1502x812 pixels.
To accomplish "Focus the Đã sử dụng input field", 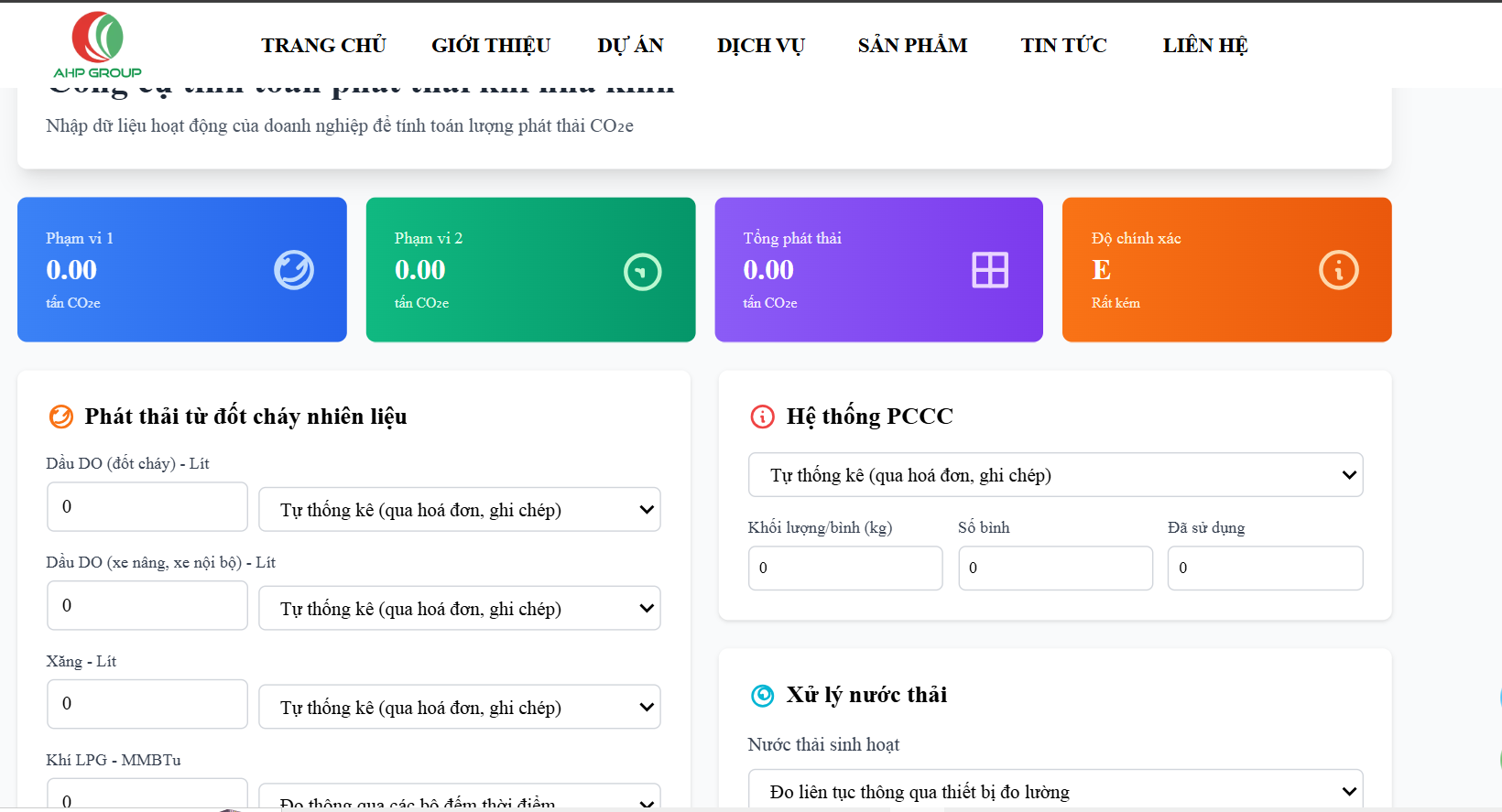I will 1266,568.
